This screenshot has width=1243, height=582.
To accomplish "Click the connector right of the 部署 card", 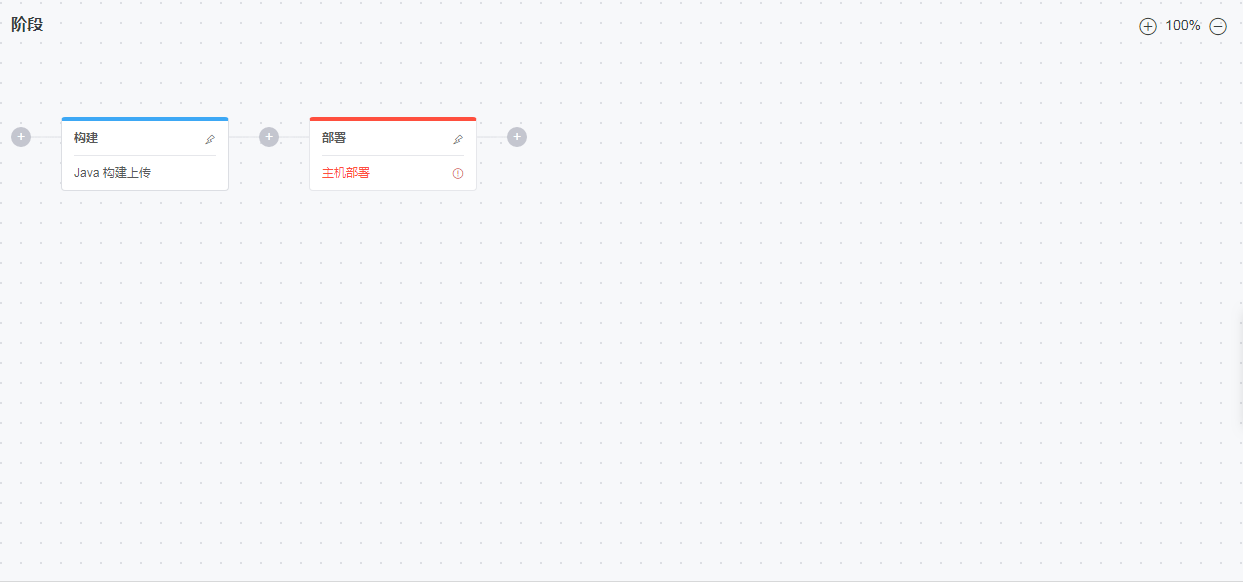I will point(492,137).
